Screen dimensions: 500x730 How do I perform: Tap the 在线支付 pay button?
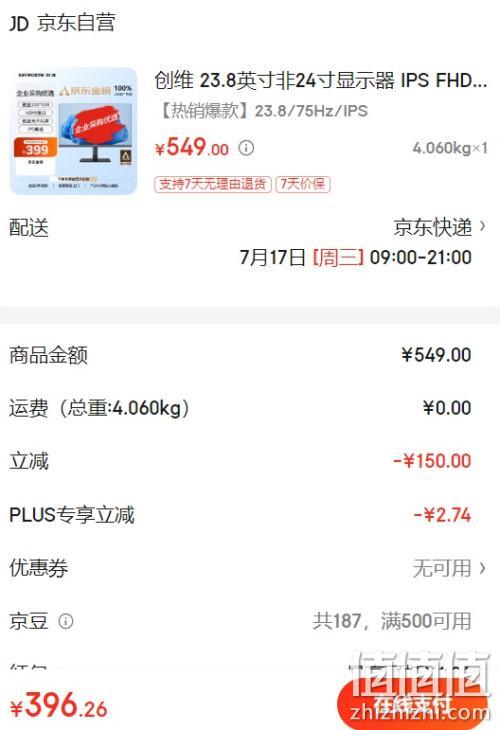412,704
